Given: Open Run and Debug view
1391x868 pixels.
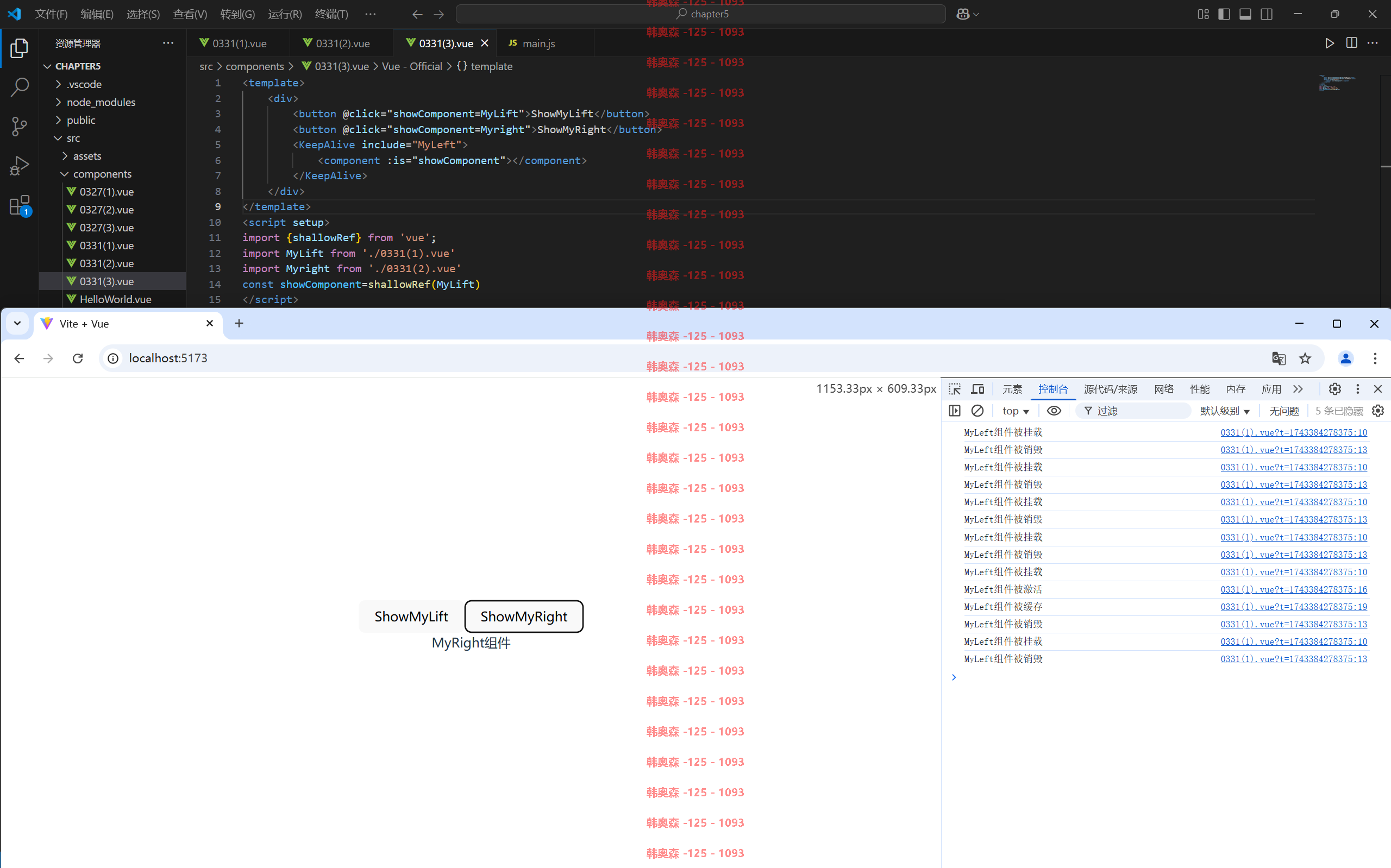Looking at the screenshot, I should 19,166.
